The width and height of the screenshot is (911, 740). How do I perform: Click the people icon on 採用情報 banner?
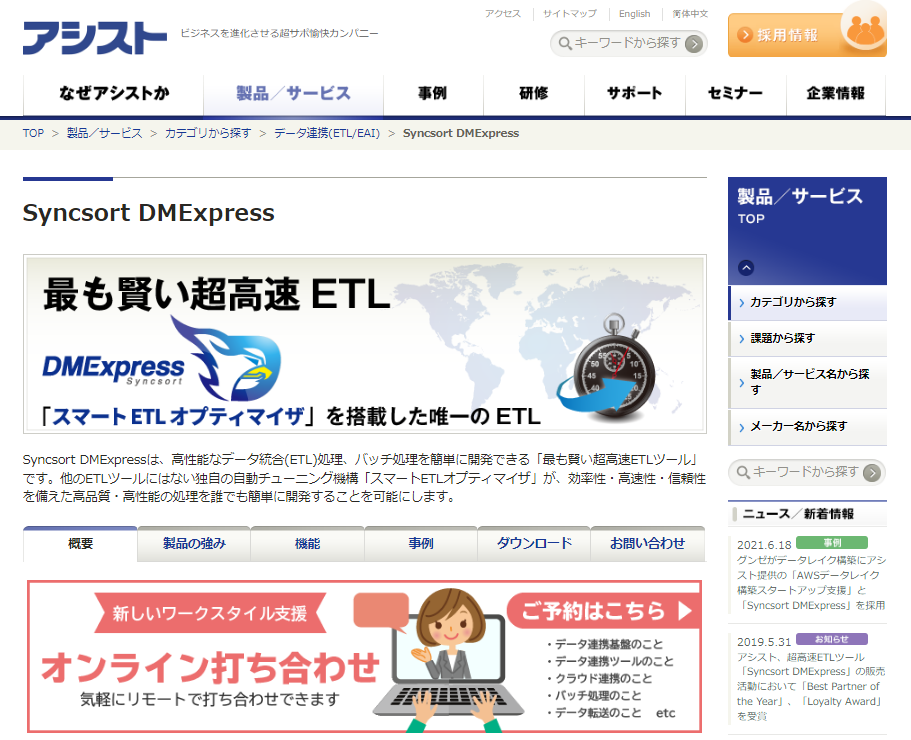(865, 29)
